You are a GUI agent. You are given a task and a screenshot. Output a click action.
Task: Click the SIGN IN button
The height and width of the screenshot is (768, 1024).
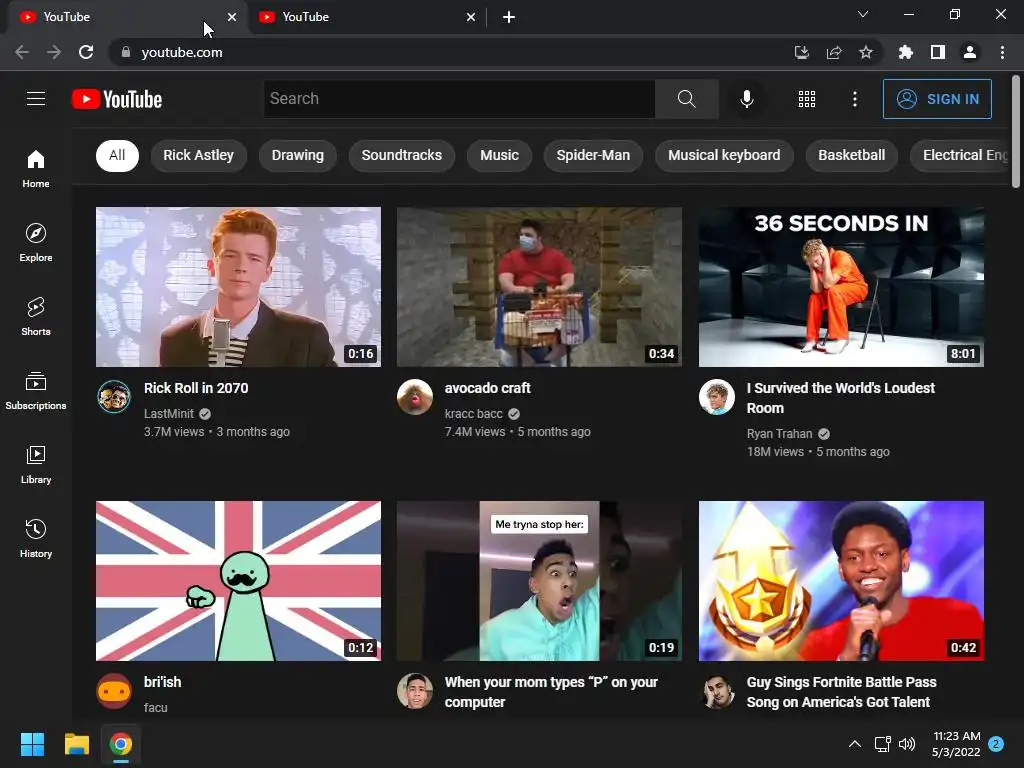pos(937,99)
